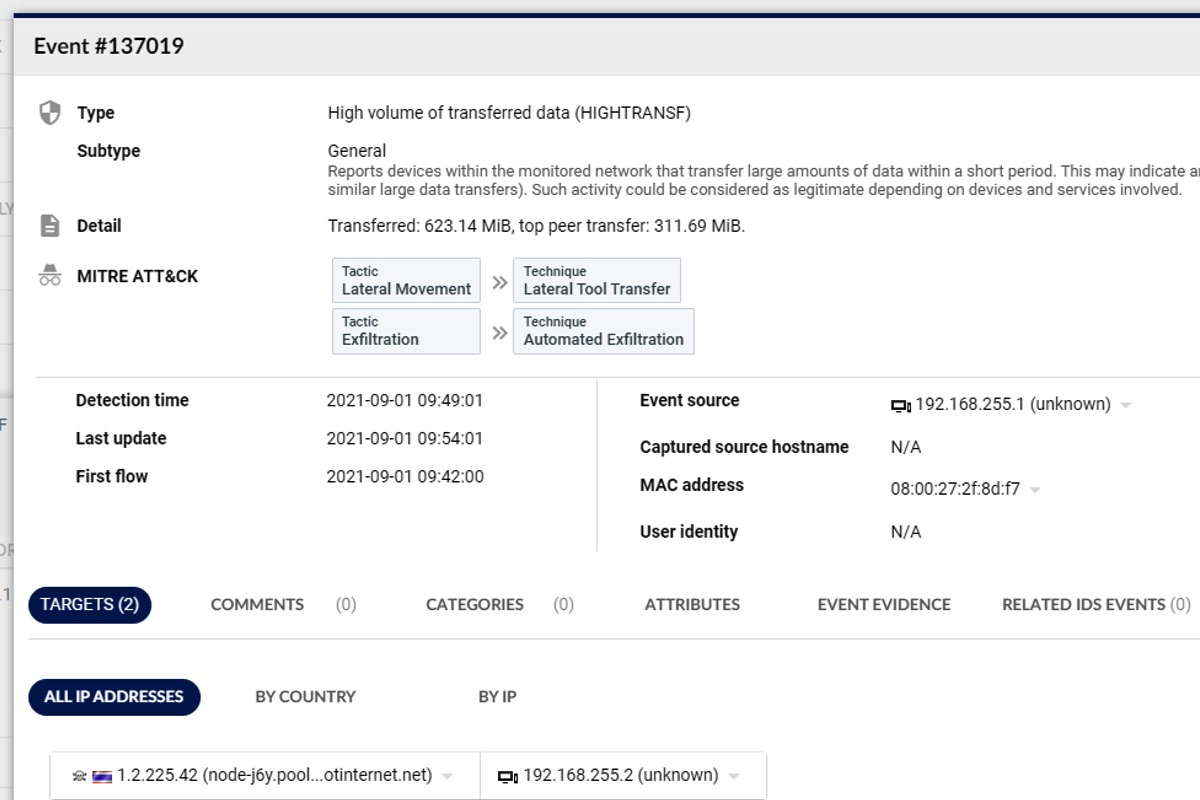Open MAC address 08:00:27:2f:8d:f7 dropdown
This screenshot has width=1200, height=800.
[x=1035, y=490]
